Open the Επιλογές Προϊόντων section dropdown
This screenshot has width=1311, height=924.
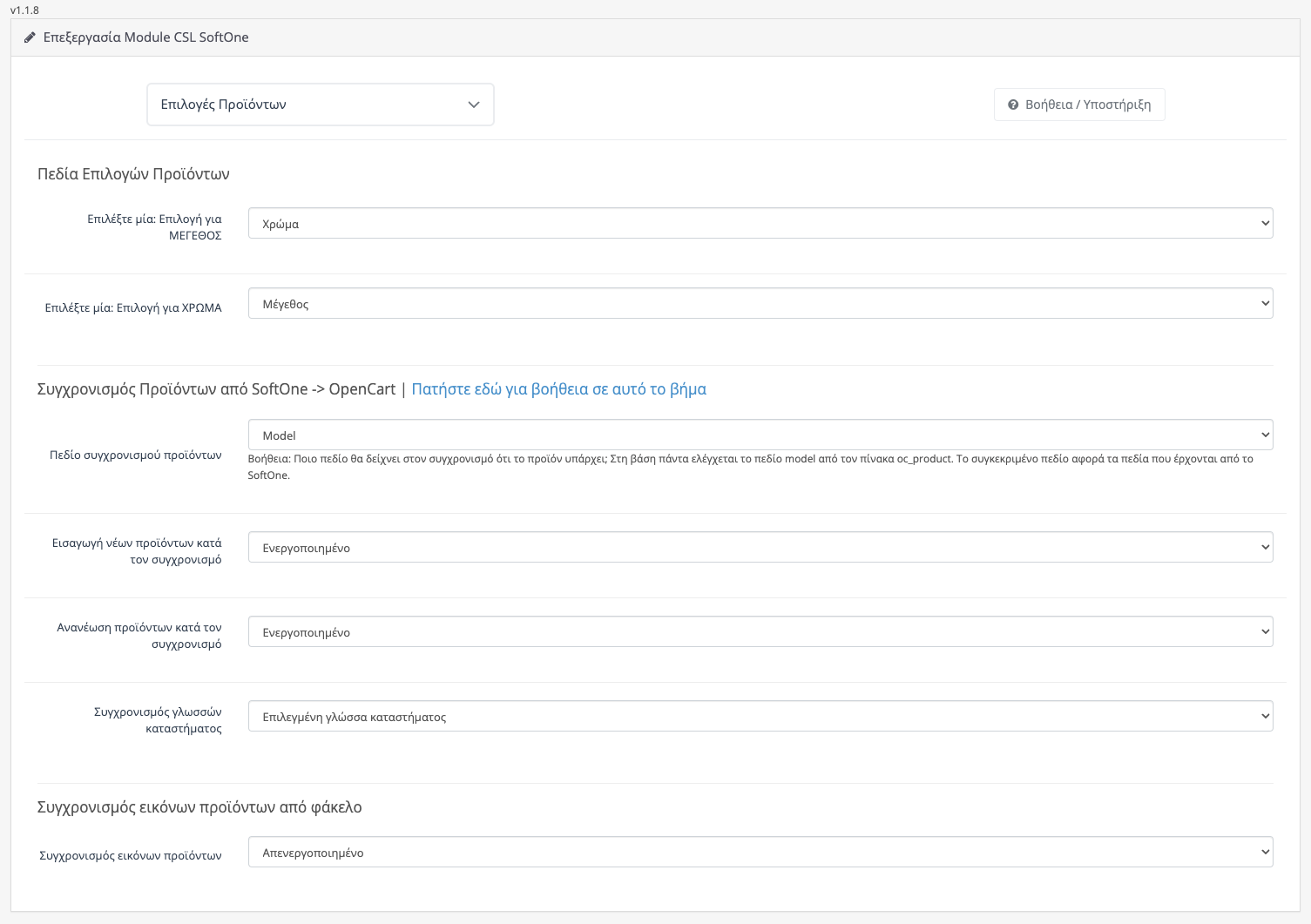321,105
